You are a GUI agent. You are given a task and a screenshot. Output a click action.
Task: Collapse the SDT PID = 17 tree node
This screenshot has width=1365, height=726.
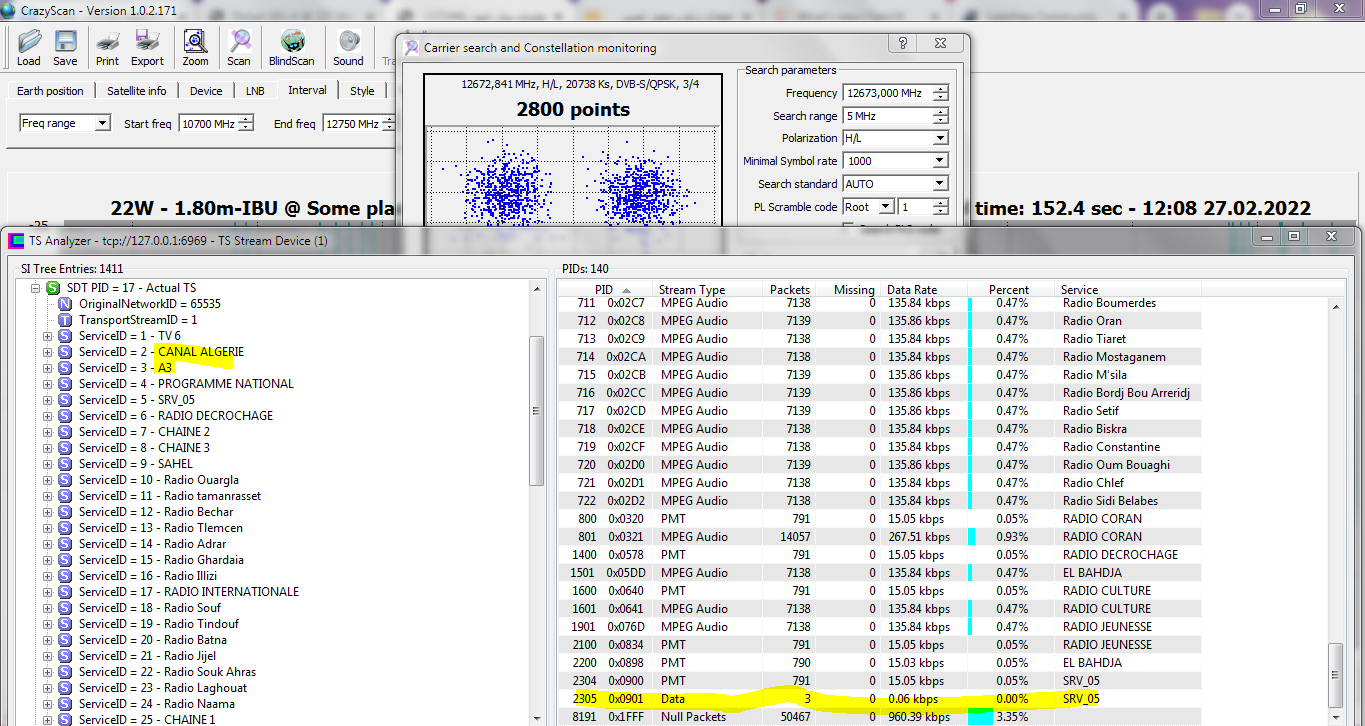coord(34,288)
